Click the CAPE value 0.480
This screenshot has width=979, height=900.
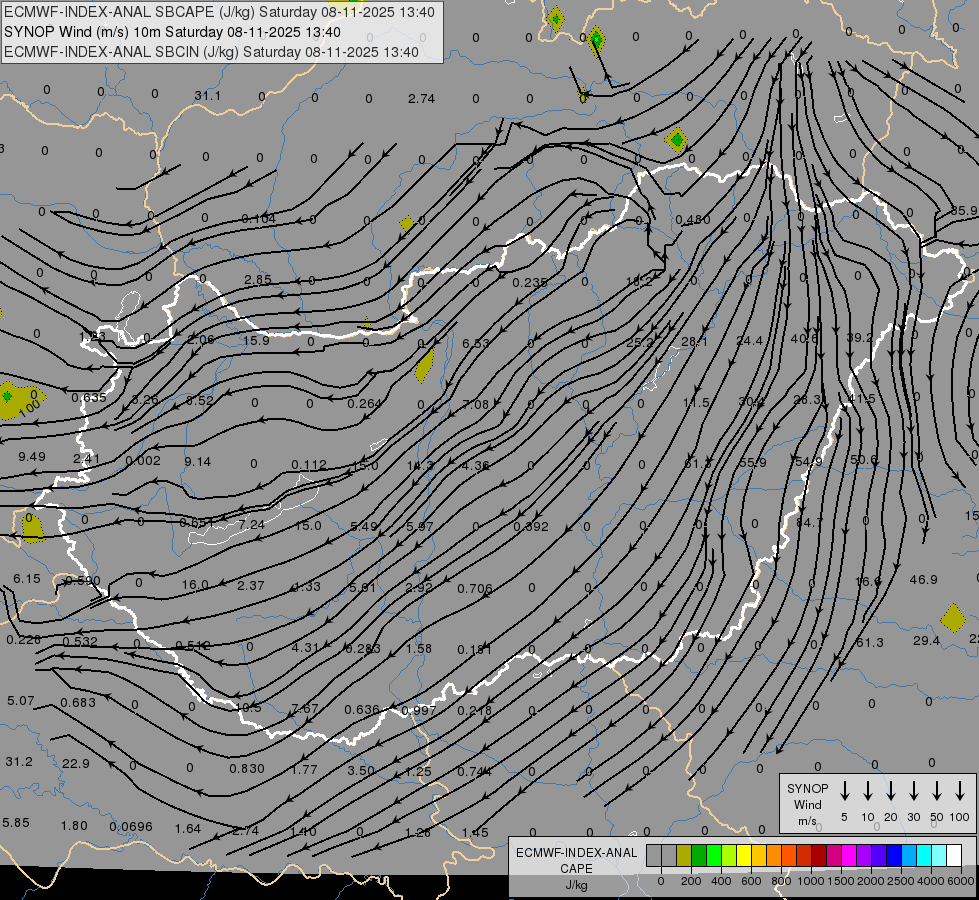coord(693,220)
